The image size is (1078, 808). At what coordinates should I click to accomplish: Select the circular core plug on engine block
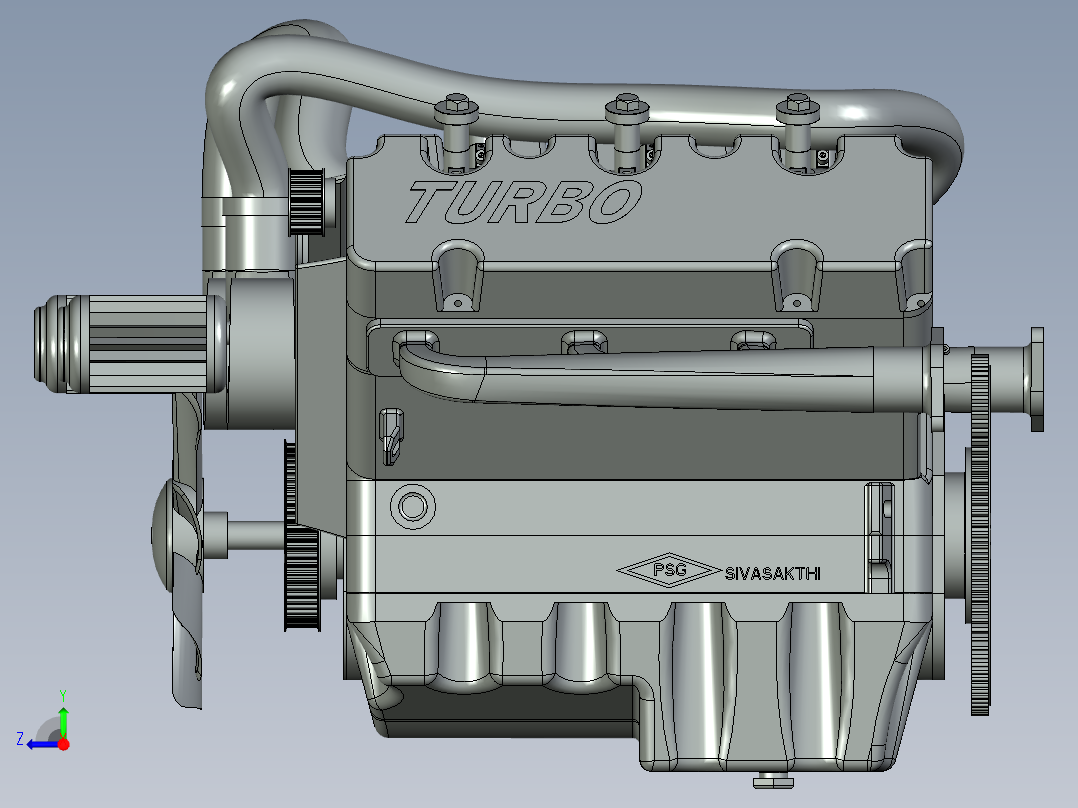point(412,507)
